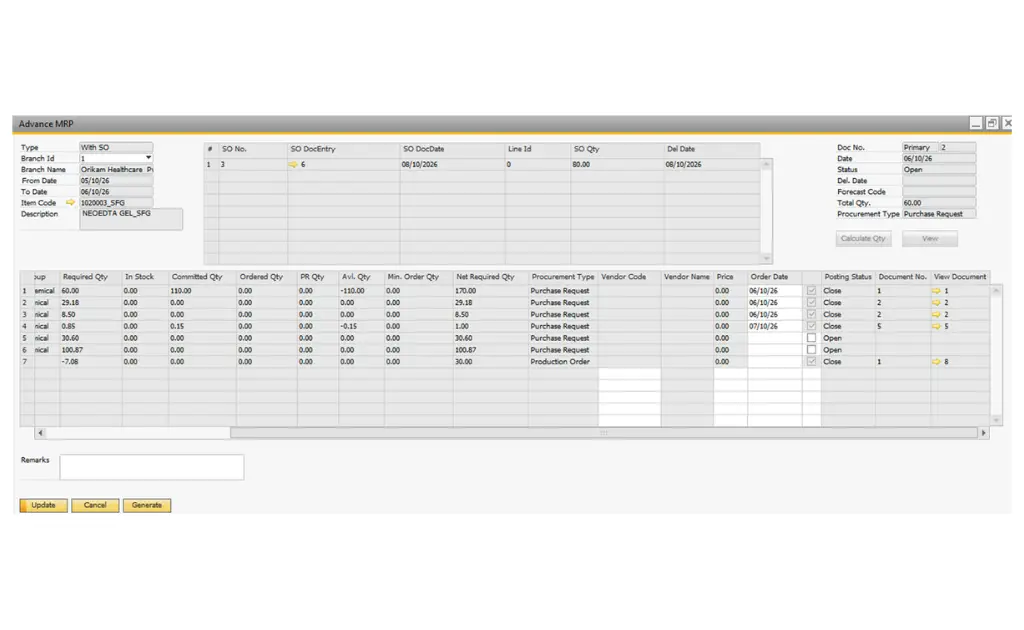
Task: Click down arrow of SO grid scrollbar
Action: [766, 258]
